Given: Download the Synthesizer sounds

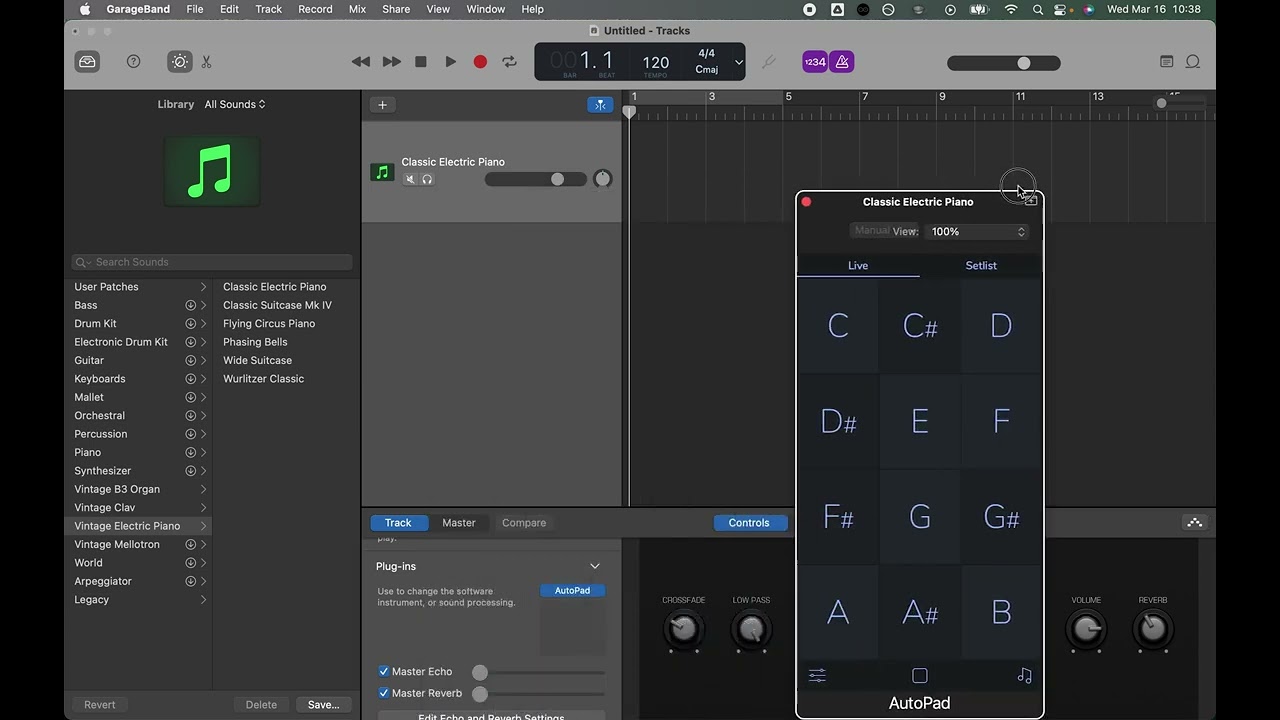Looking at the screenshot, I should pyautogui.click(x=190, y=471).
